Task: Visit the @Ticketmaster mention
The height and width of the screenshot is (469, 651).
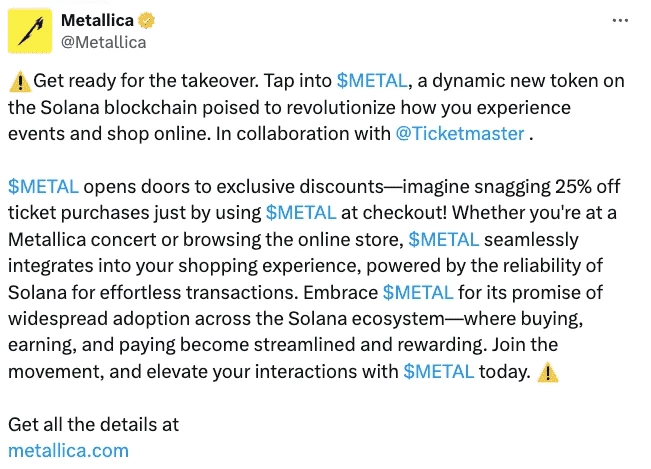Action: click(460, 134)
